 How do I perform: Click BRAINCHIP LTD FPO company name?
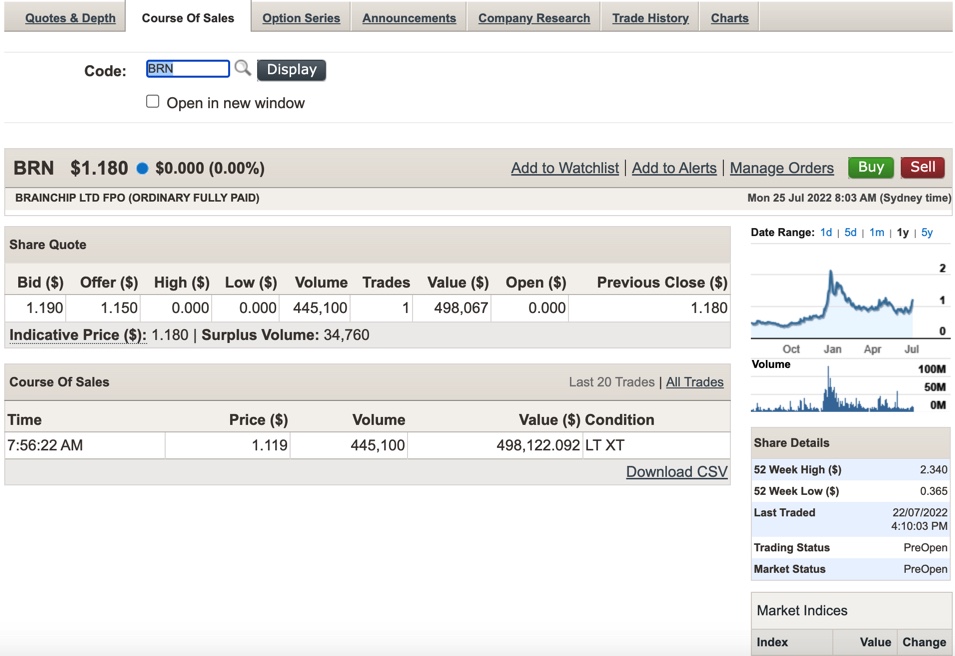[x=137, y=198]
